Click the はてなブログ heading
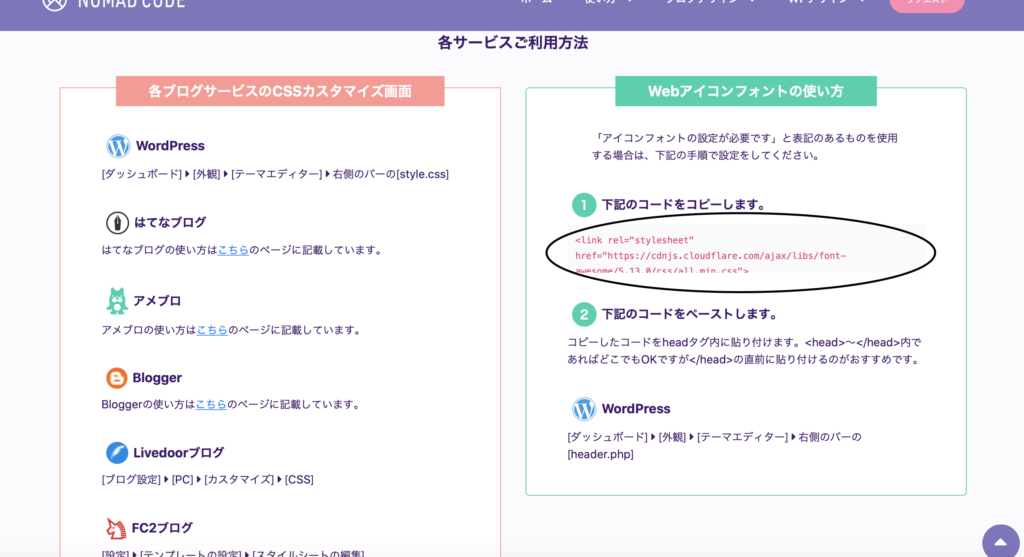The image size is (1024, 557). [170, 223]
